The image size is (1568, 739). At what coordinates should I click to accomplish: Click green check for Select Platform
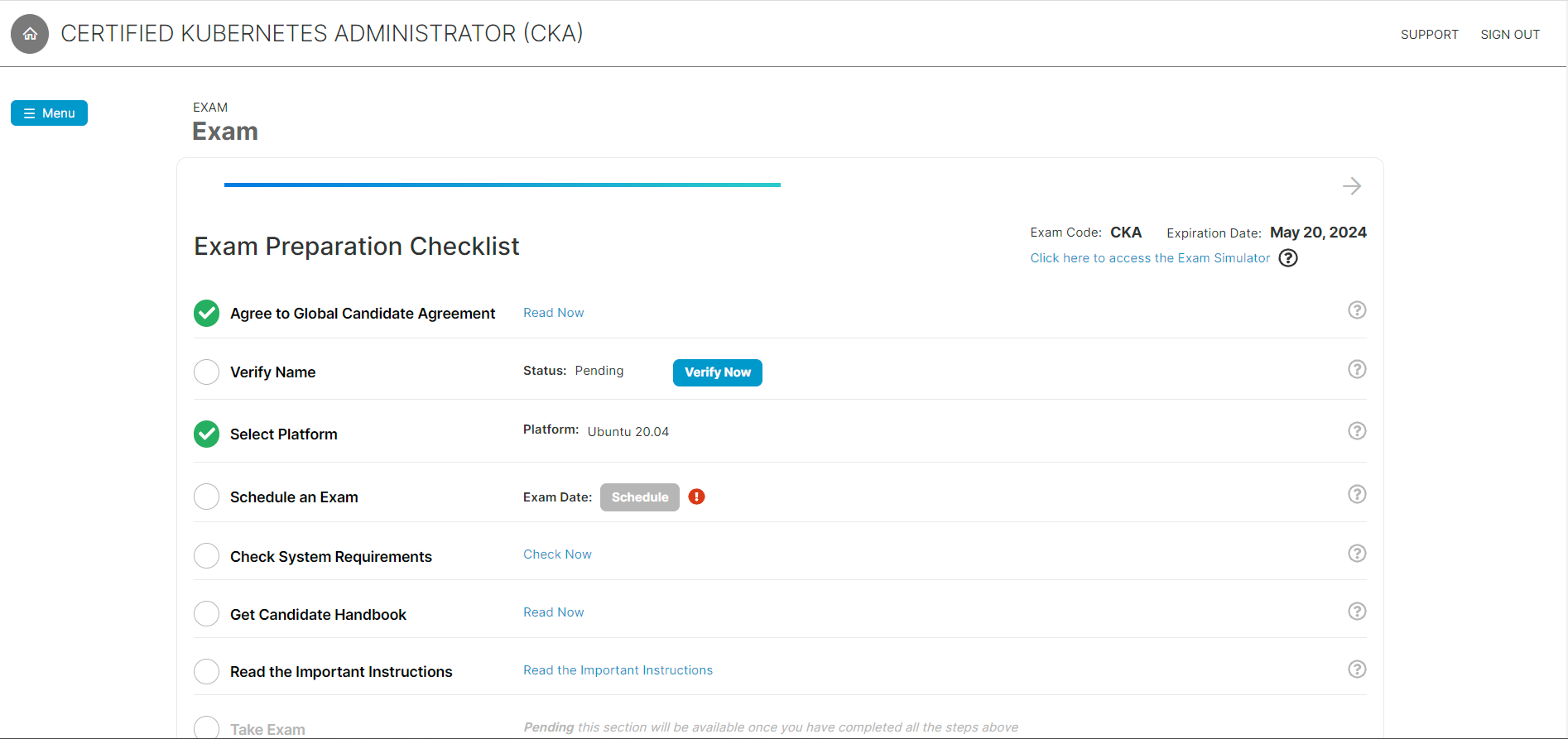[x=207, y=434]
